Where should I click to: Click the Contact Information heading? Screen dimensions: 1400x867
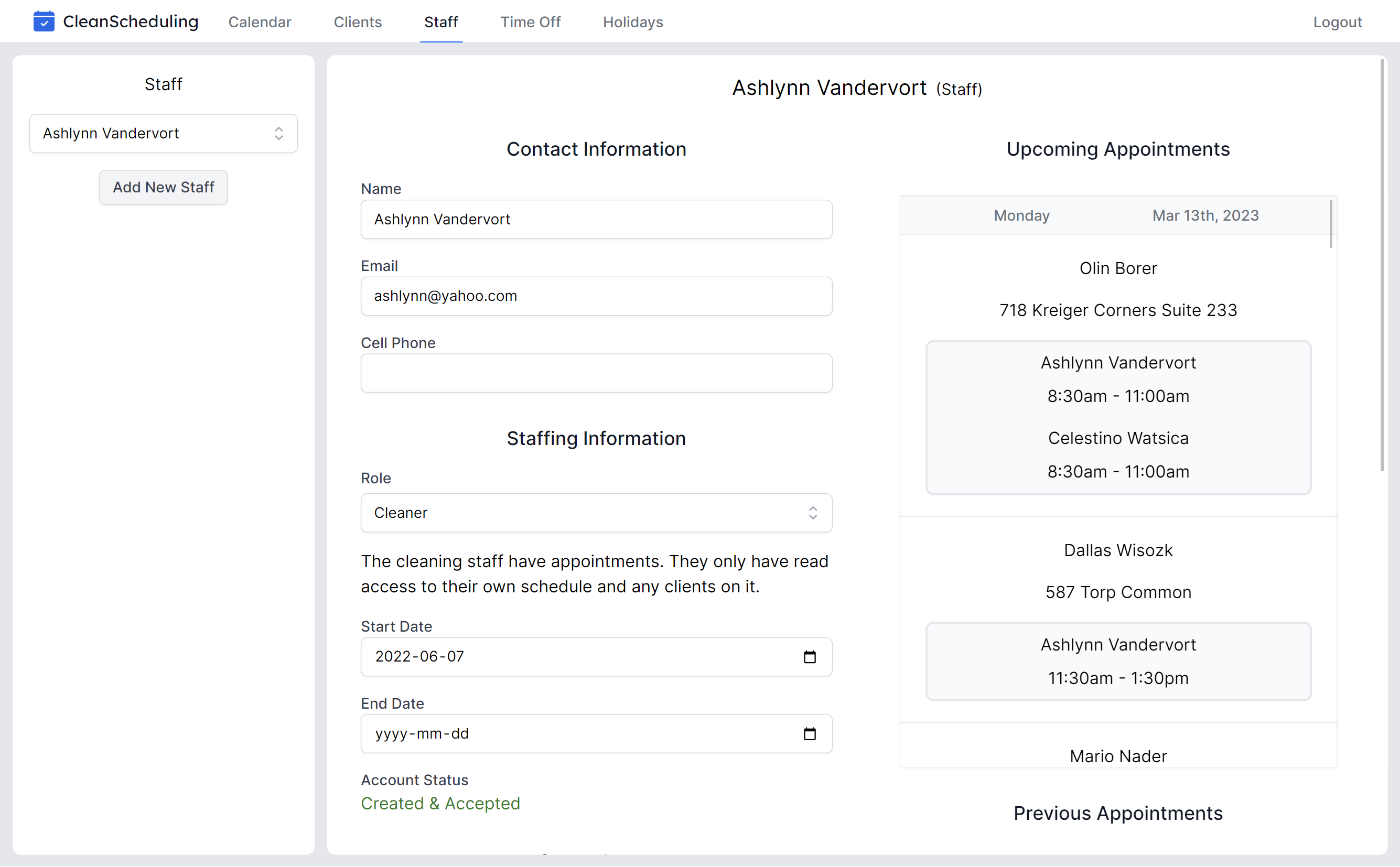point(596,149)
